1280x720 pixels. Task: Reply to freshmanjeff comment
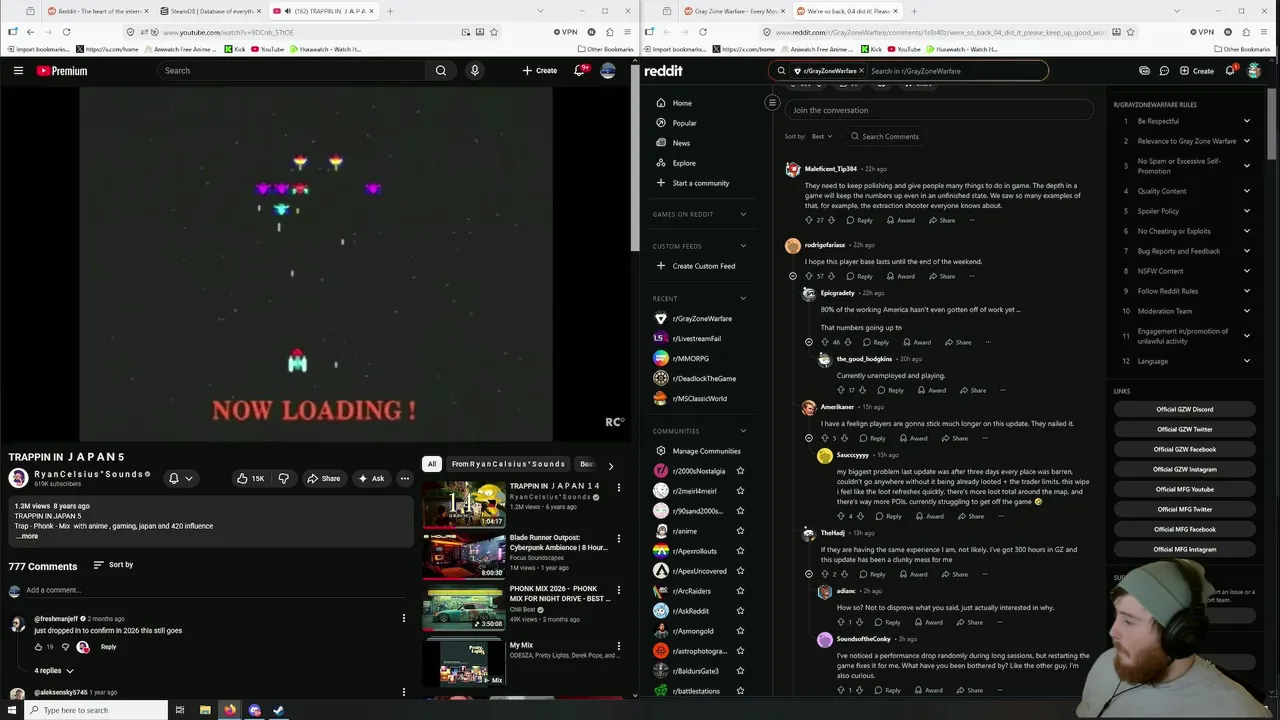pos(108,647)
